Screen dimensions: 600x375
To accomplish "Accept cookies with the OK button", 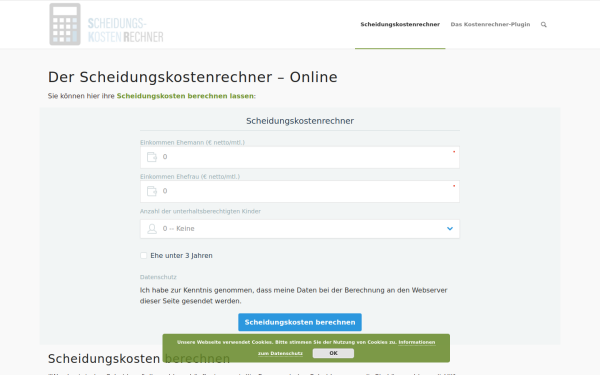I will (x=333, y=353).
